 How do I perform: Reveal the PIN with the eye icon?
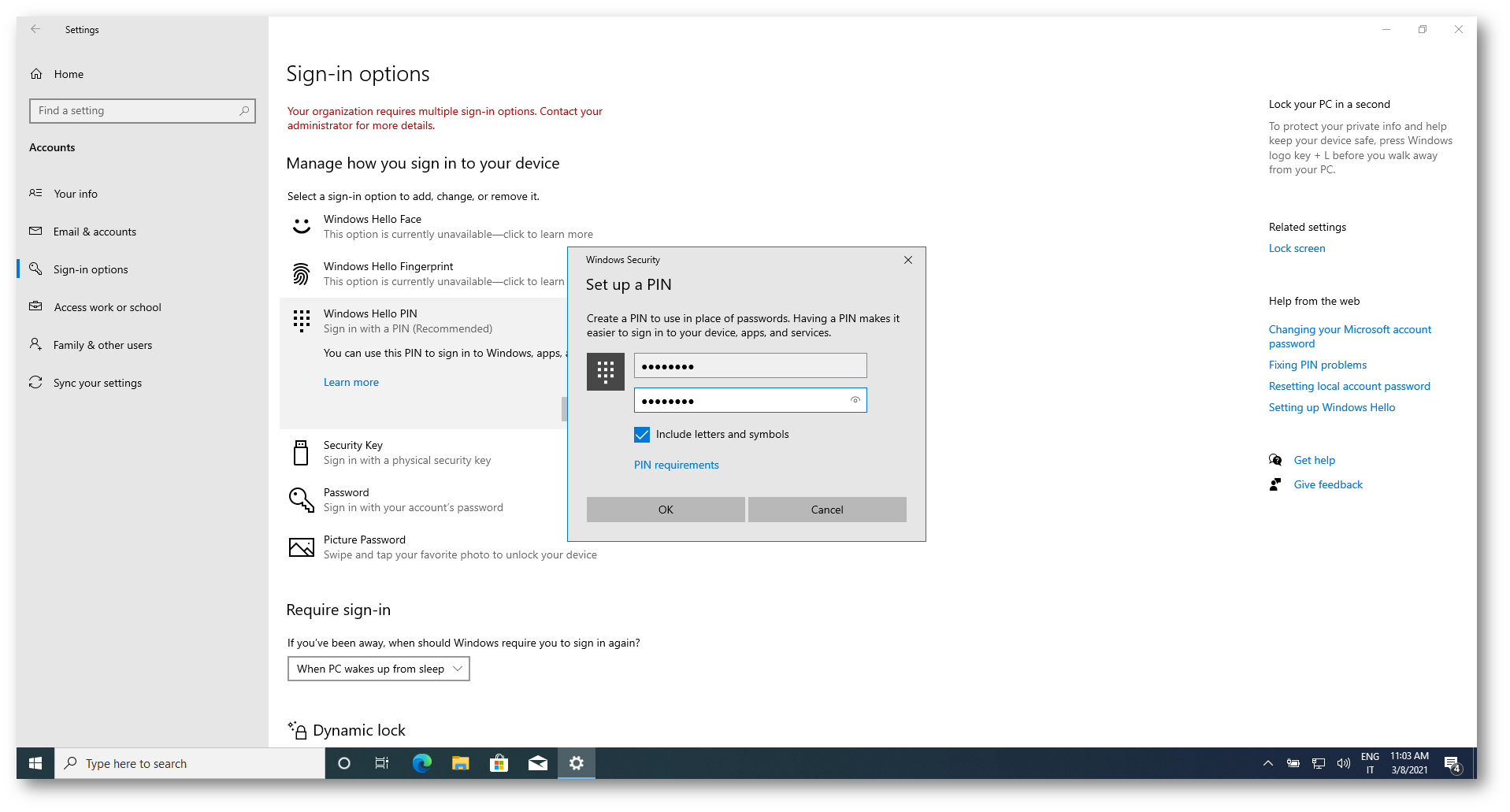coord(855,400)
